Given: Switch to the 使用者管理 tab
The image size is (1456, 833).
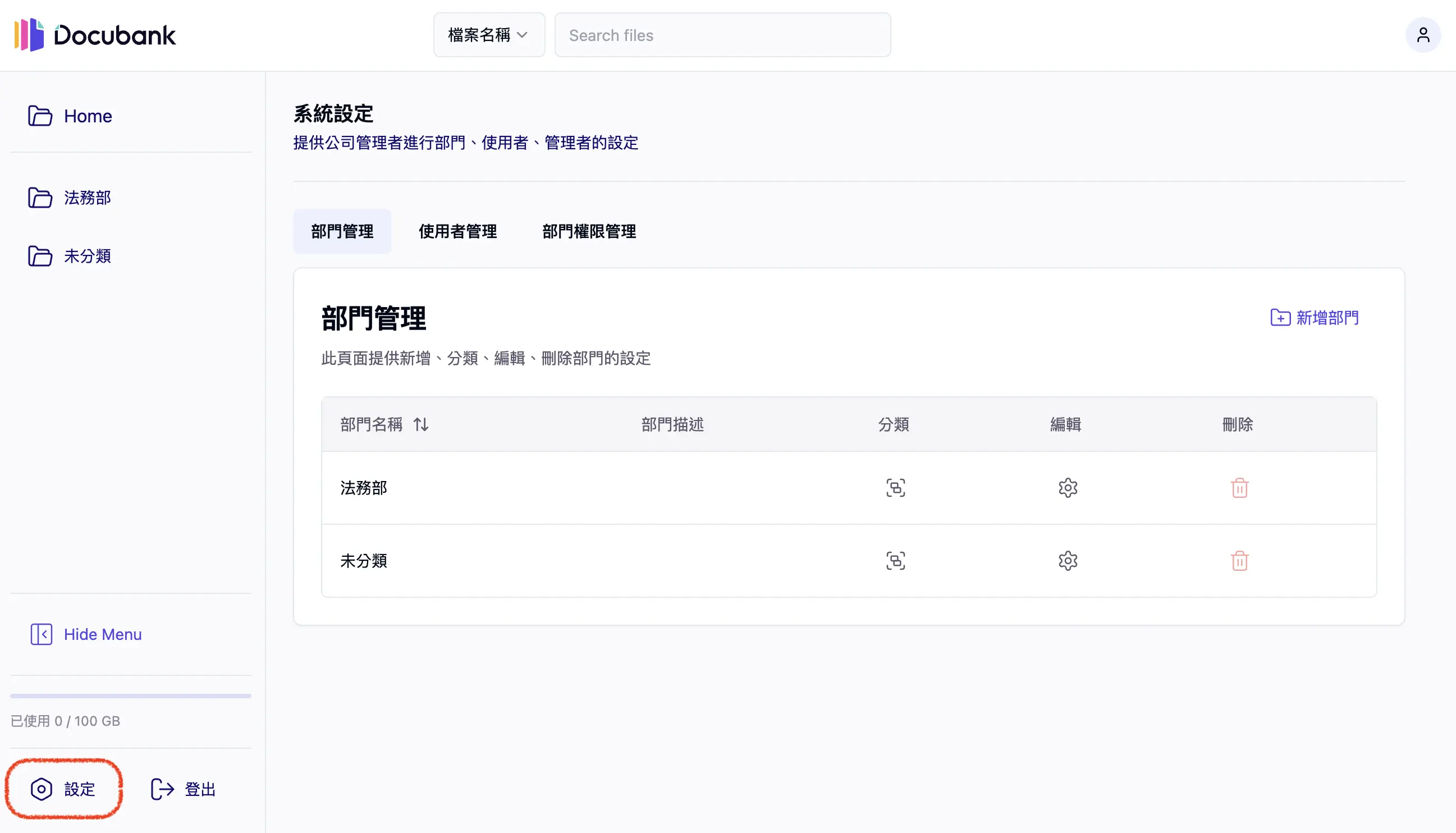Looking at the screenshot, I should (x=457, y=231).
